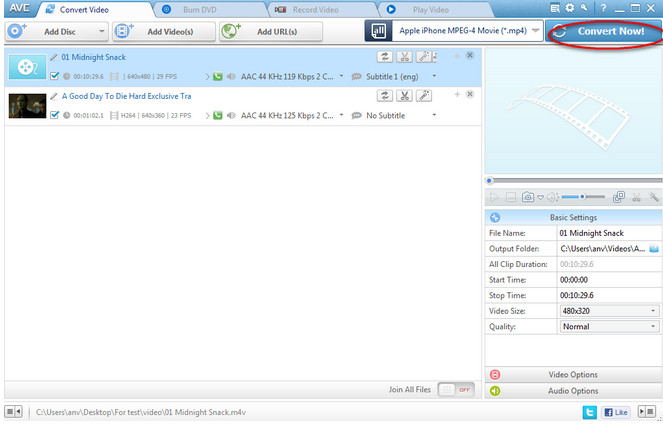Click the scissors icon under the preview
This screenshot has height=425, width=663.
coord(636,197)
